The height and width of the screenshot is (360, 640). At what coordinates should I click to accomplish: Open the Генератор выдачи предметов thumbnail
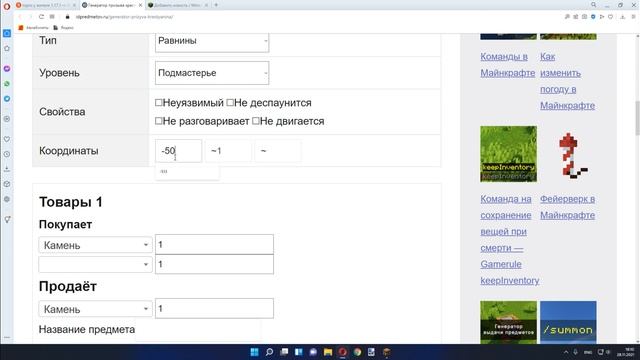[x=508, y=322]
